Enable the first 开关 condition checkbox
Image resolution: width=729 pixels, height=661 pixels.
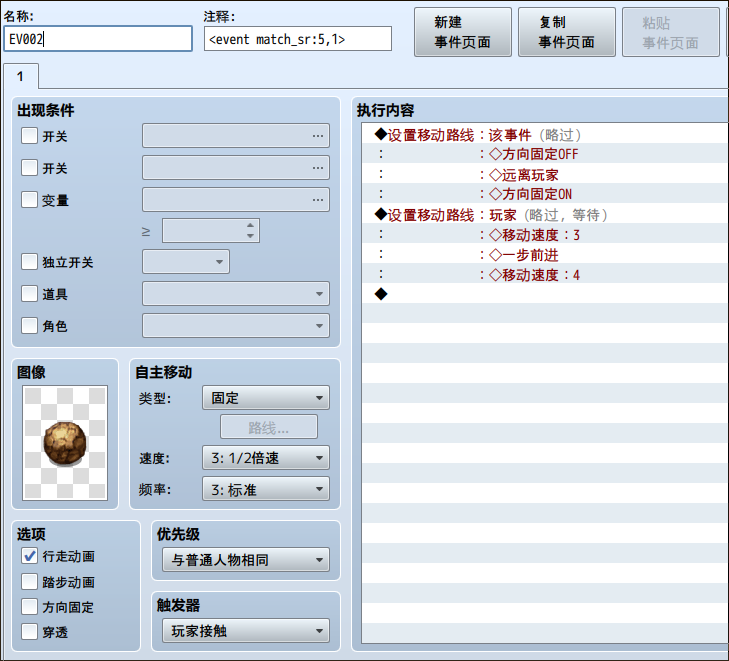[29, 136]
